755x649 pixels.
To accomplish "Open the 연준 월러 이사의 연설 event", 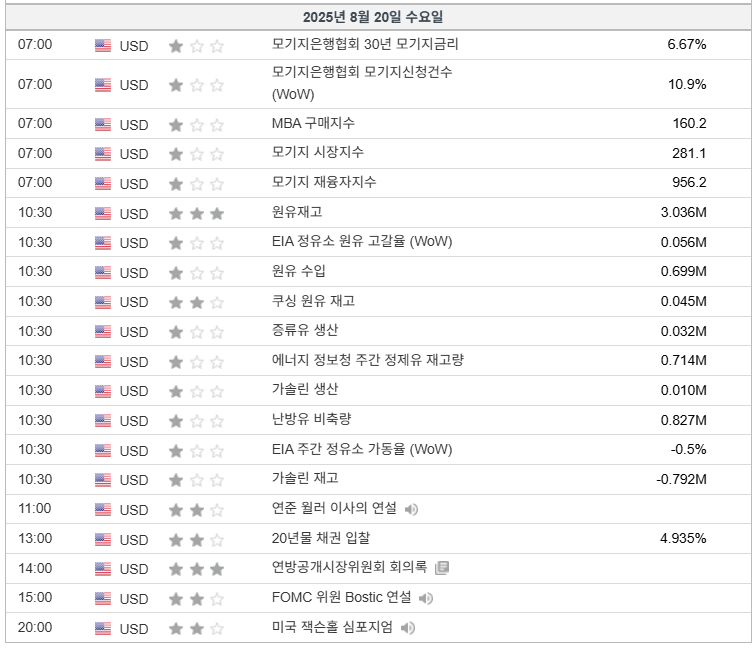I will click(x=334, y=508).
